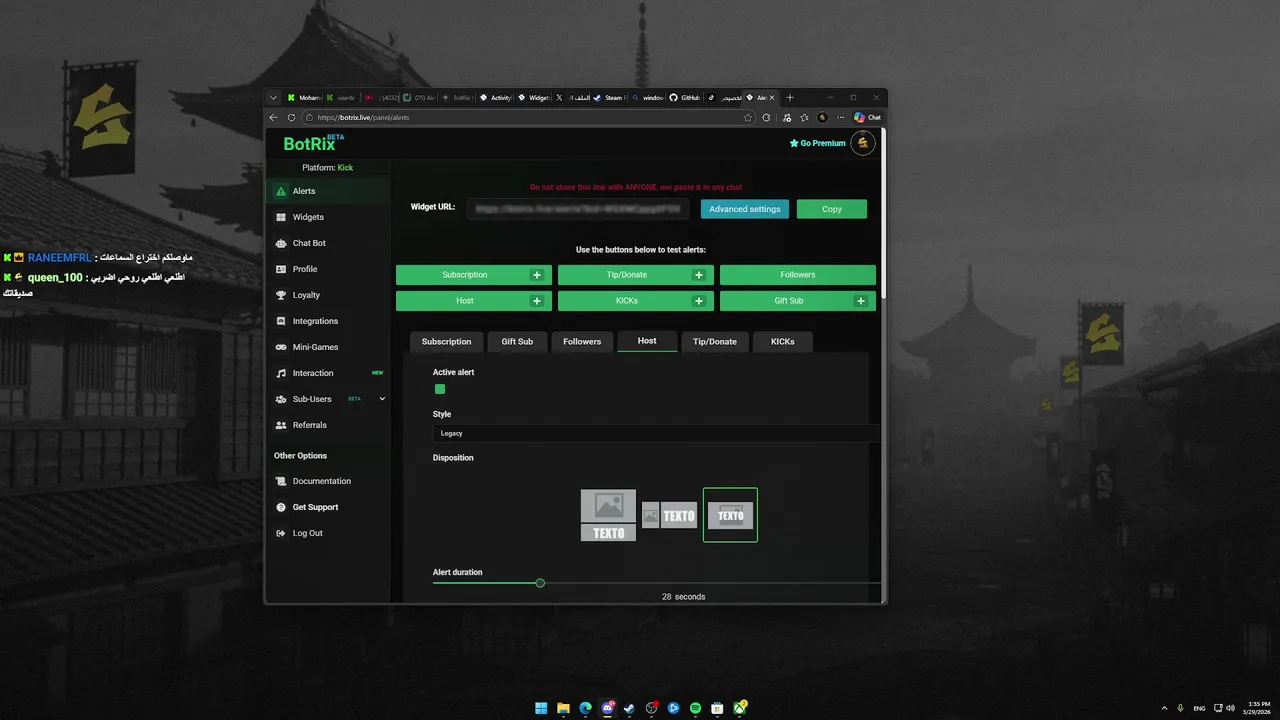Select the Host settings tab
This screenshot has width=1280, height=720.
[647, 341]
